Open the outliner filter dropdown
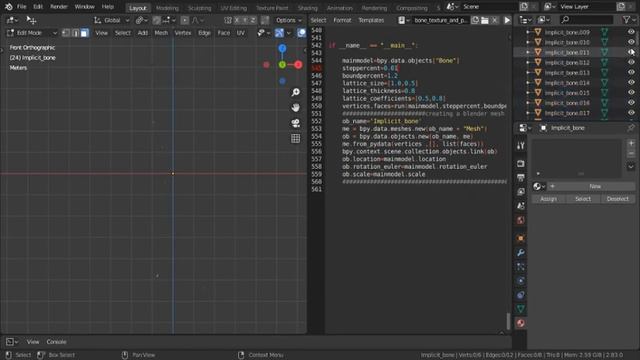 point(629,20)
